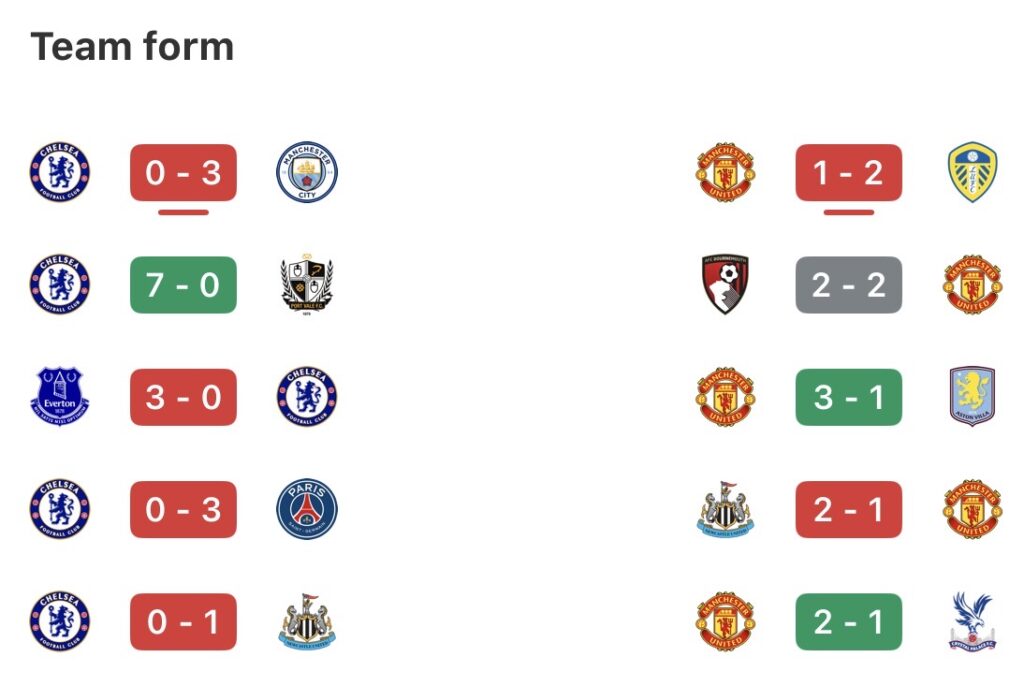Viewport: 1024px width, 686px height.
Task: Click the Paris Saint-Germain crest
Action: click(307, 509)
